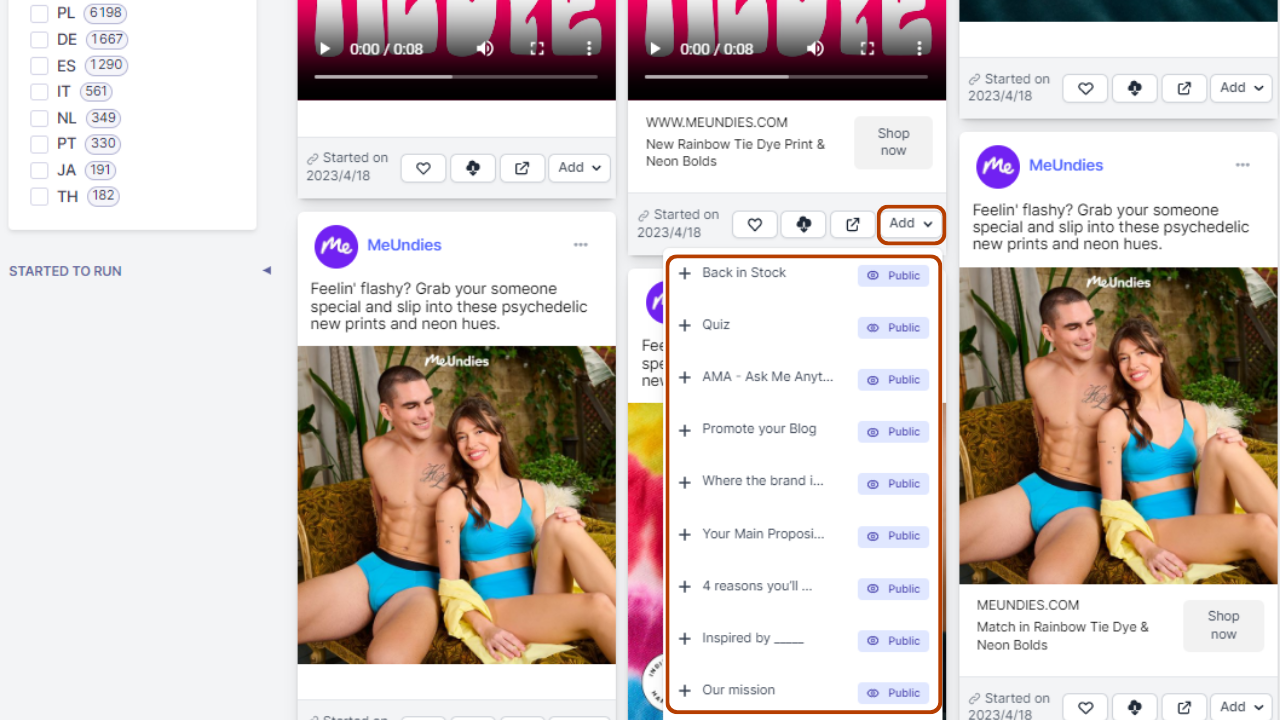Screen dimensions: 1280x720
Task: Toggle the Public badge on the Quiz row
Action: [893, 327]
